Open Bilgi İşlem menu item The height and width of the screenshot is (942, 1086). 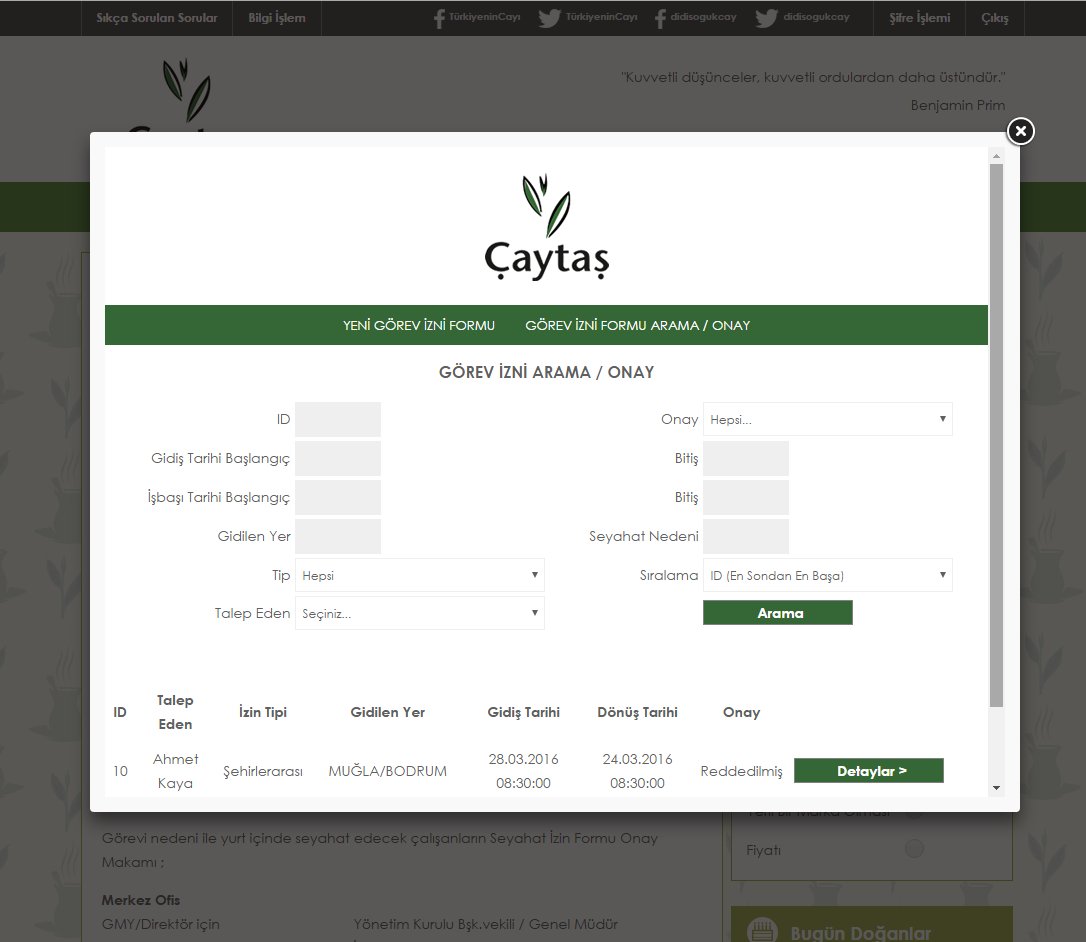[x=277, y=18]
